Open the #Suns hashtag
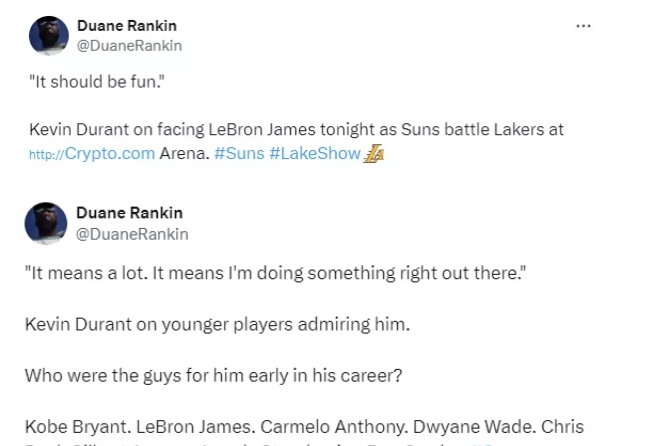This screenshot has height=446, width=663. (238, 154)
